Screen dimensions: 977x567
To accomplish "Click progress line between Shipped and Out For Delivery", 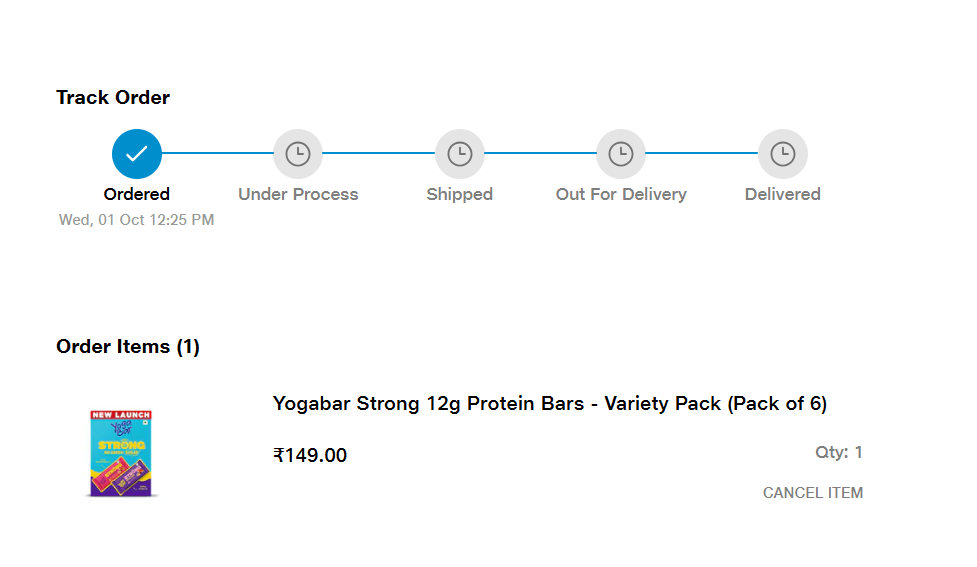I will pos(540,154).
